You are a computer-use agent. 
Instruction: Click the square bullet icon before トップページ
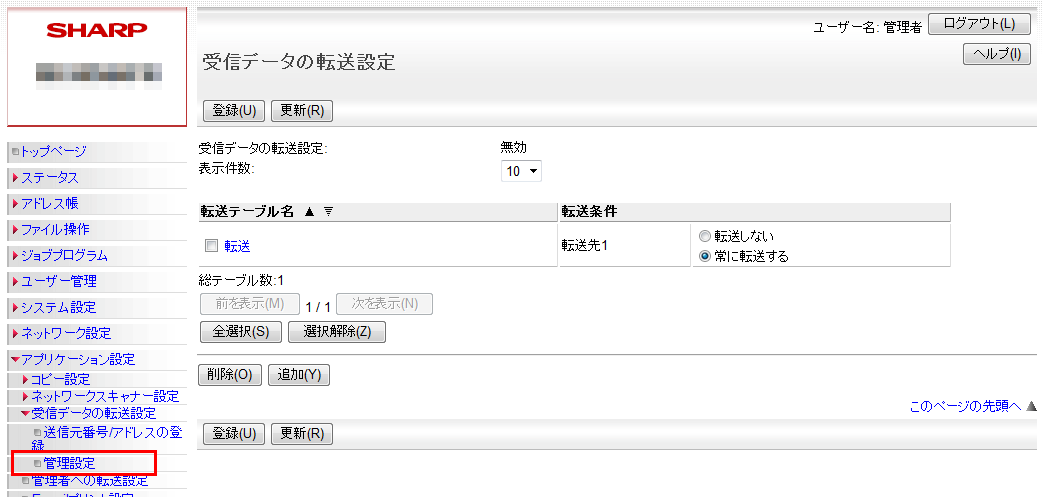coord(15,152)
